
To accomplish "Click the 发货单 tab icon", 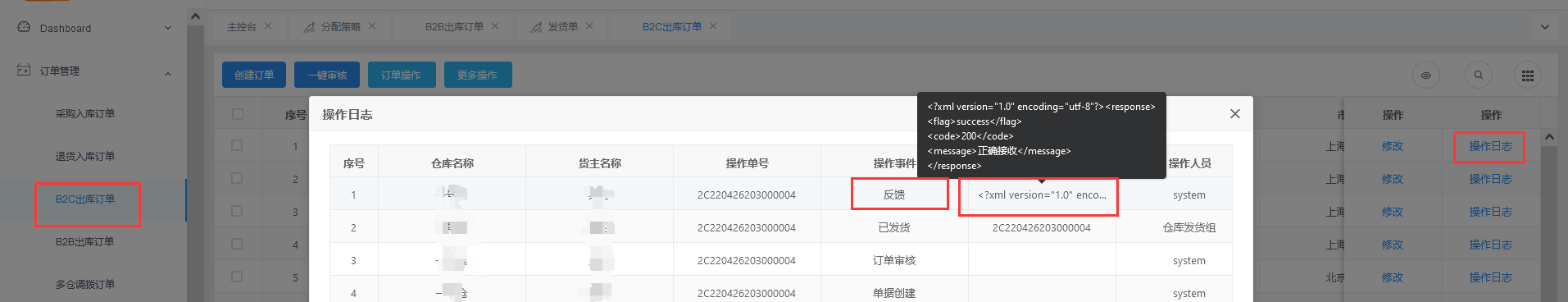I will click(x=536, y=27).
